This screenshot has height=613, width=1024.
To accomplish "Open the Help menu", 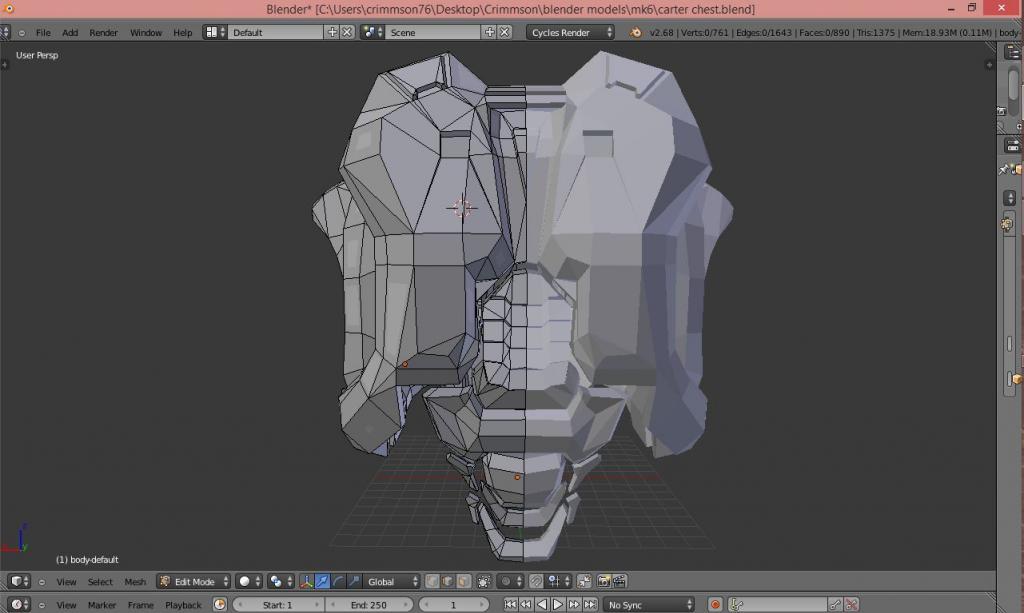I will coord(183,33).
